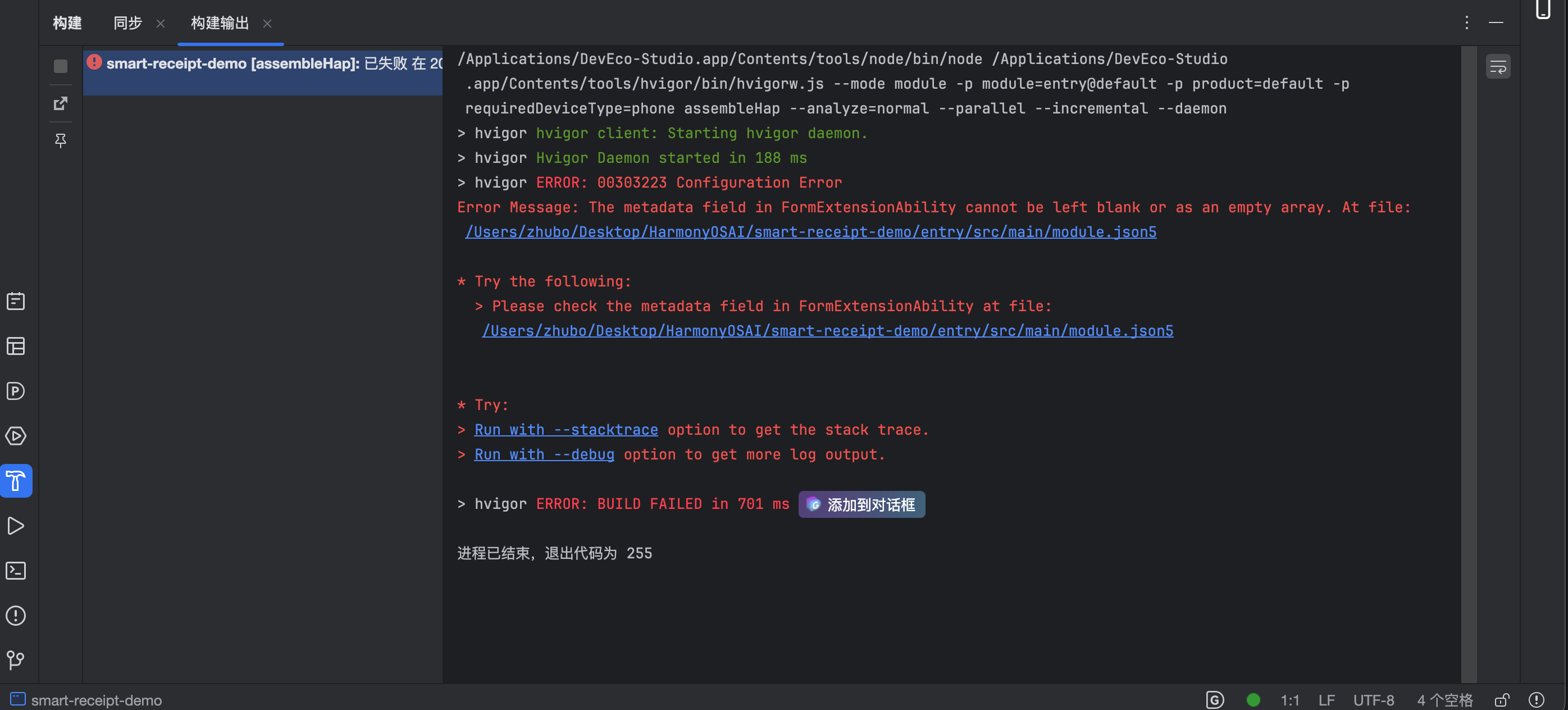The width and height of the screenshot is (1568, 710).
Task: Click the Run with --debug link
Action: tap(544, 455)
